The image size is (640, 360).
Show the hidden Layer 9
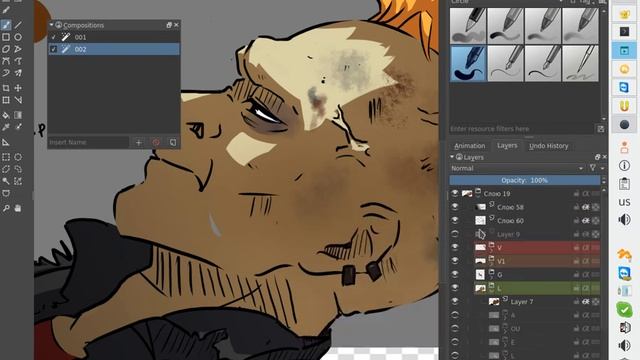point(455,234)
